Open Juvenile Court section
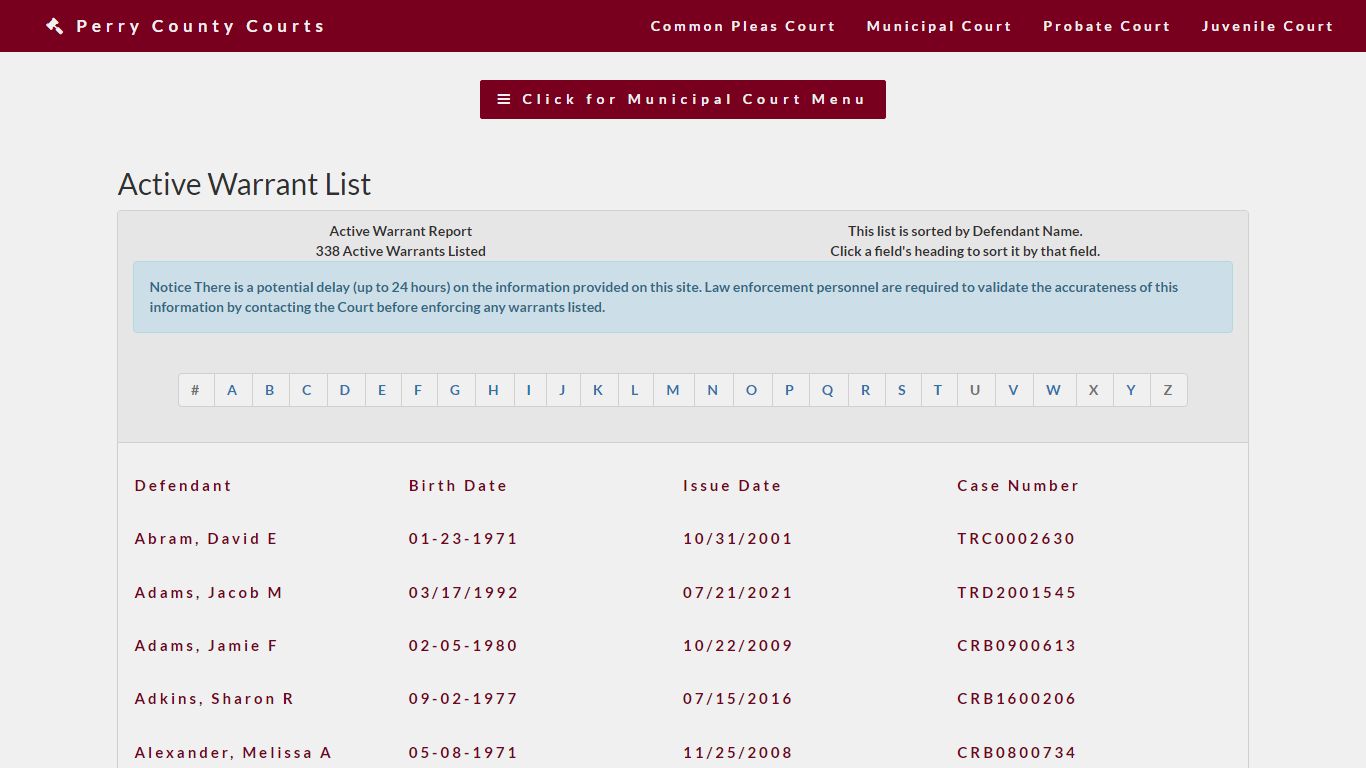 point(1267,26)
